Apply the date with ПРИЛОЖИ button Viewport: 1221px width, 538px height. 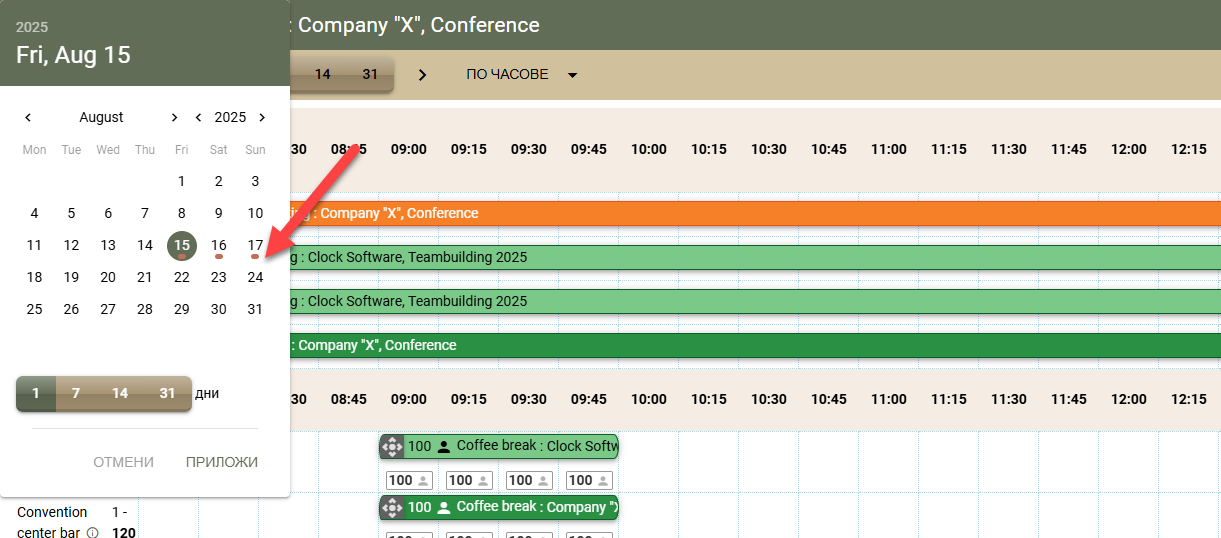pos(222,462)
